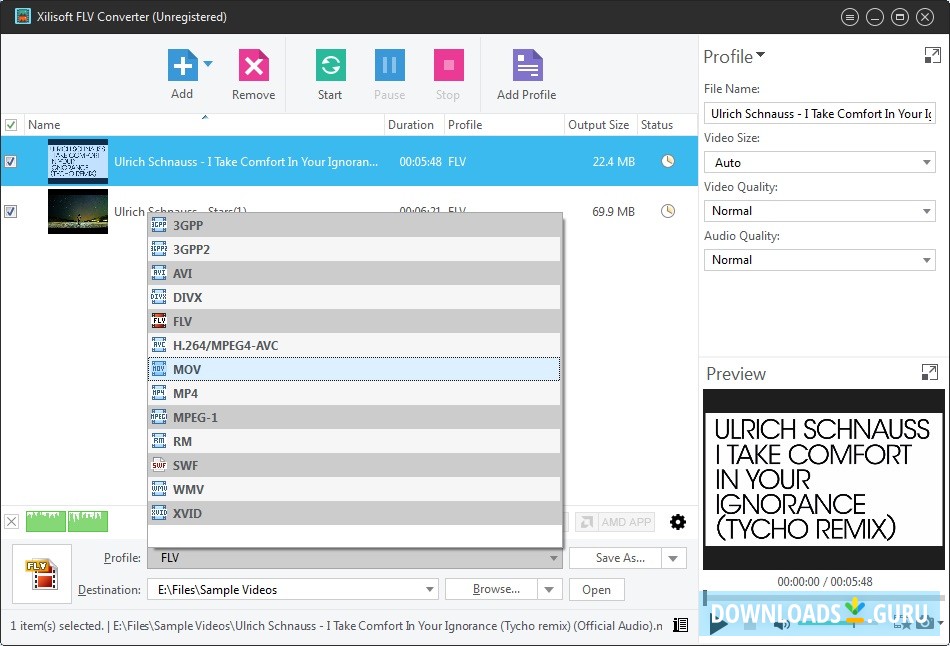Open the output folder via Open button
The width and height of the screenshot is (950, 646).
[x=596, y=589]
